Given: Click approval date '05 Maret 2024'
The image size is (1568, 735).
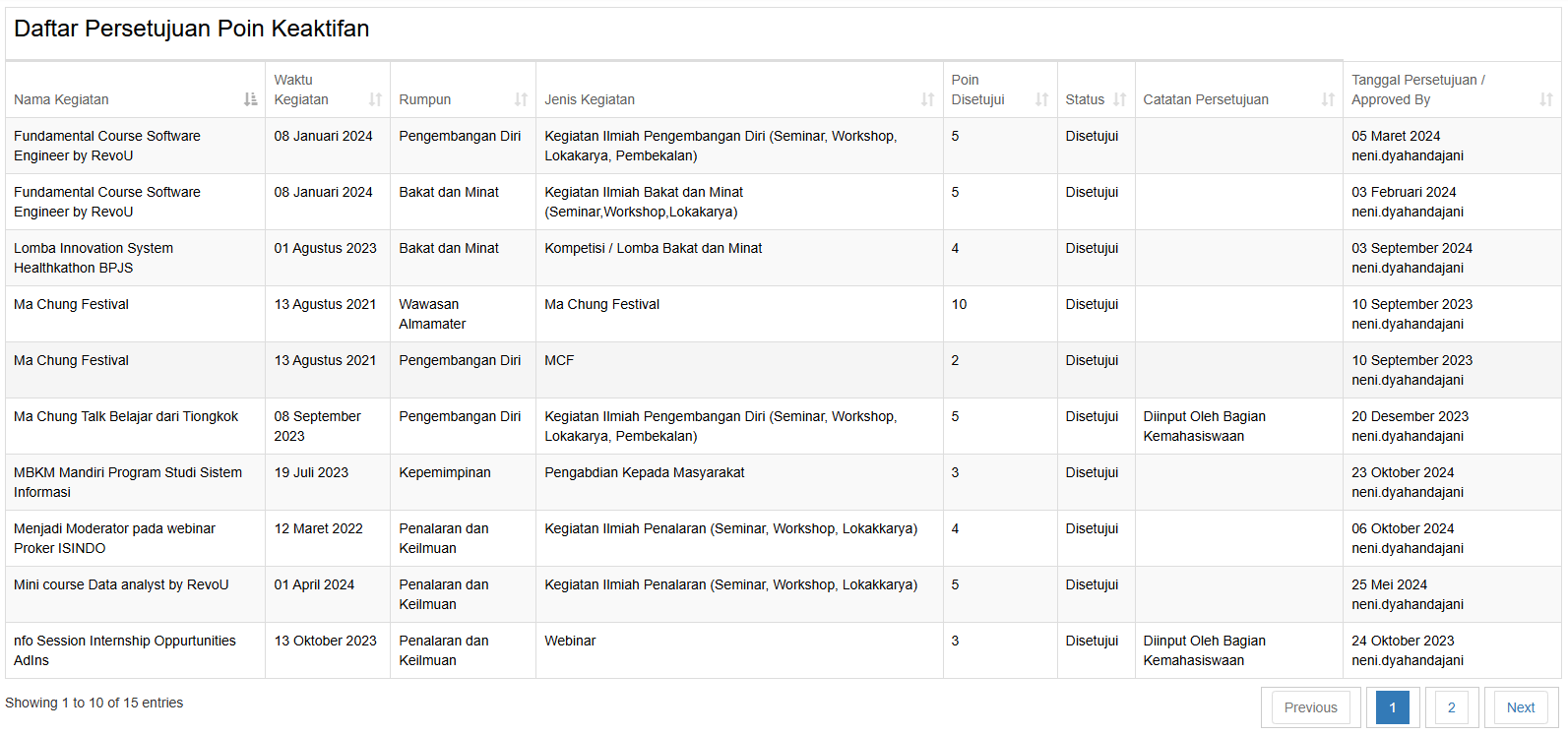Looking at the screenshot, I should click(x=1396, y=136).
